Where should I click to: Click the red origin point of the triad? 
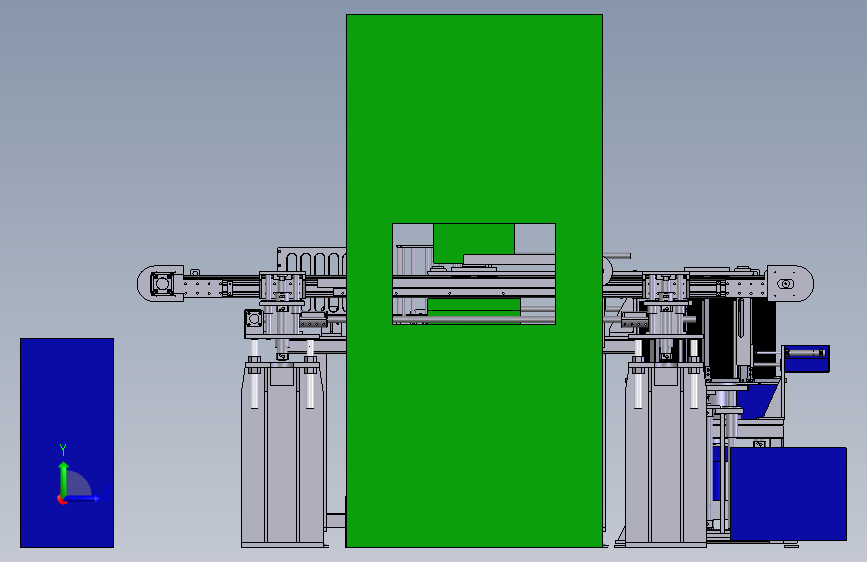click(62, 499)
